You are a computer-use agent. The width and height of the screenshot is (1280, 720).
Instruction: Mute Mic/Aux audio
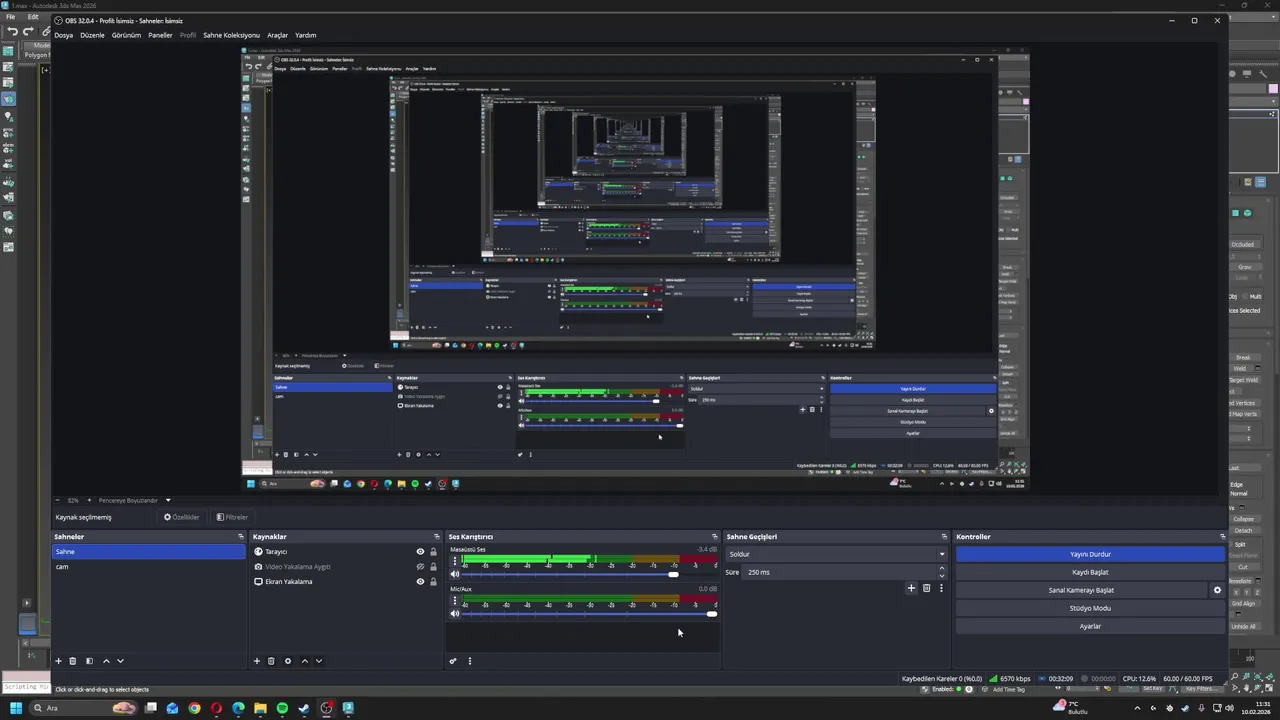[455, 614]
